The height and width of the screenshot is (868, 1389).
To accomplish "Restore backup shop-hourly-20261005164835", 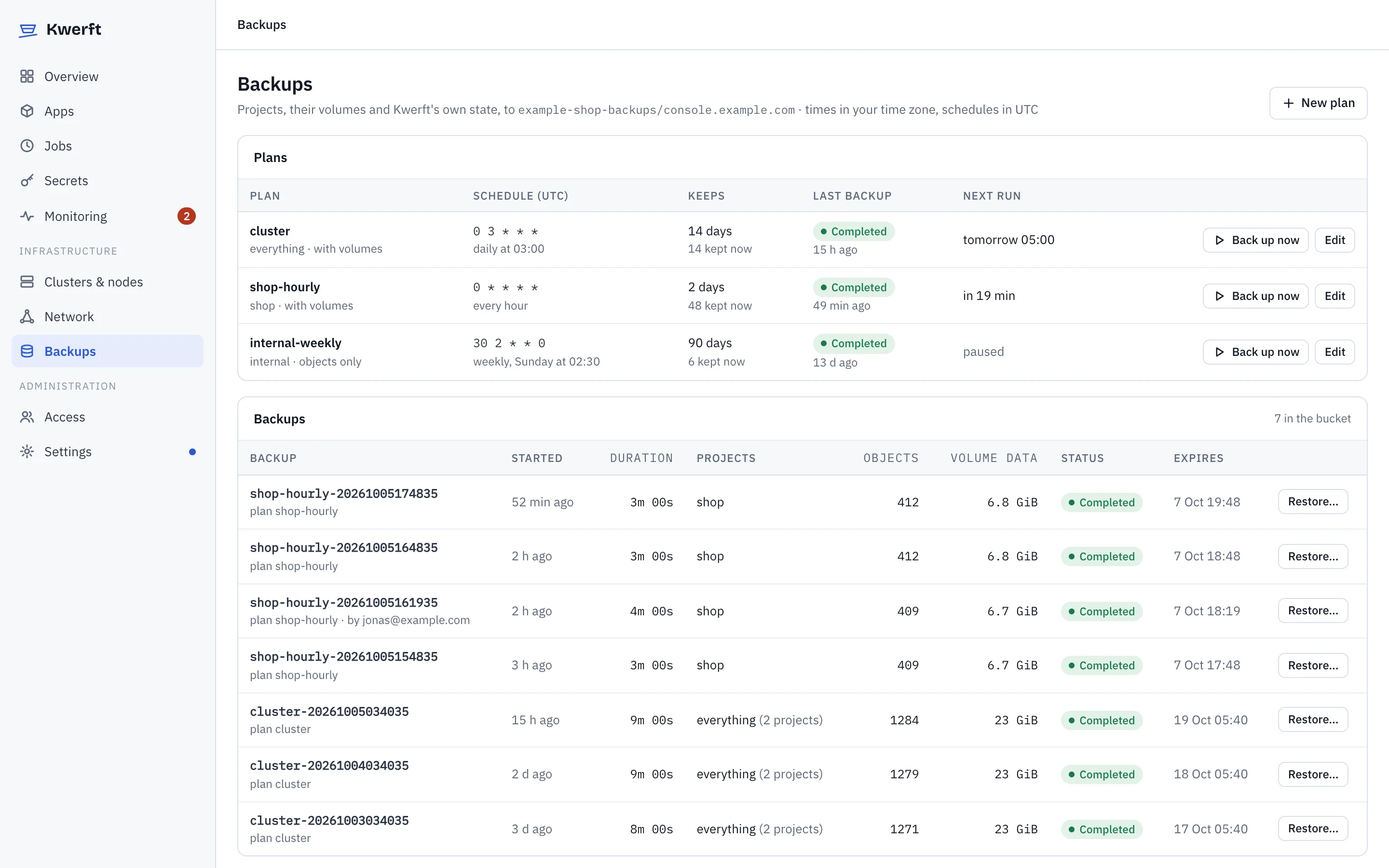I will tap(1313, 556).
